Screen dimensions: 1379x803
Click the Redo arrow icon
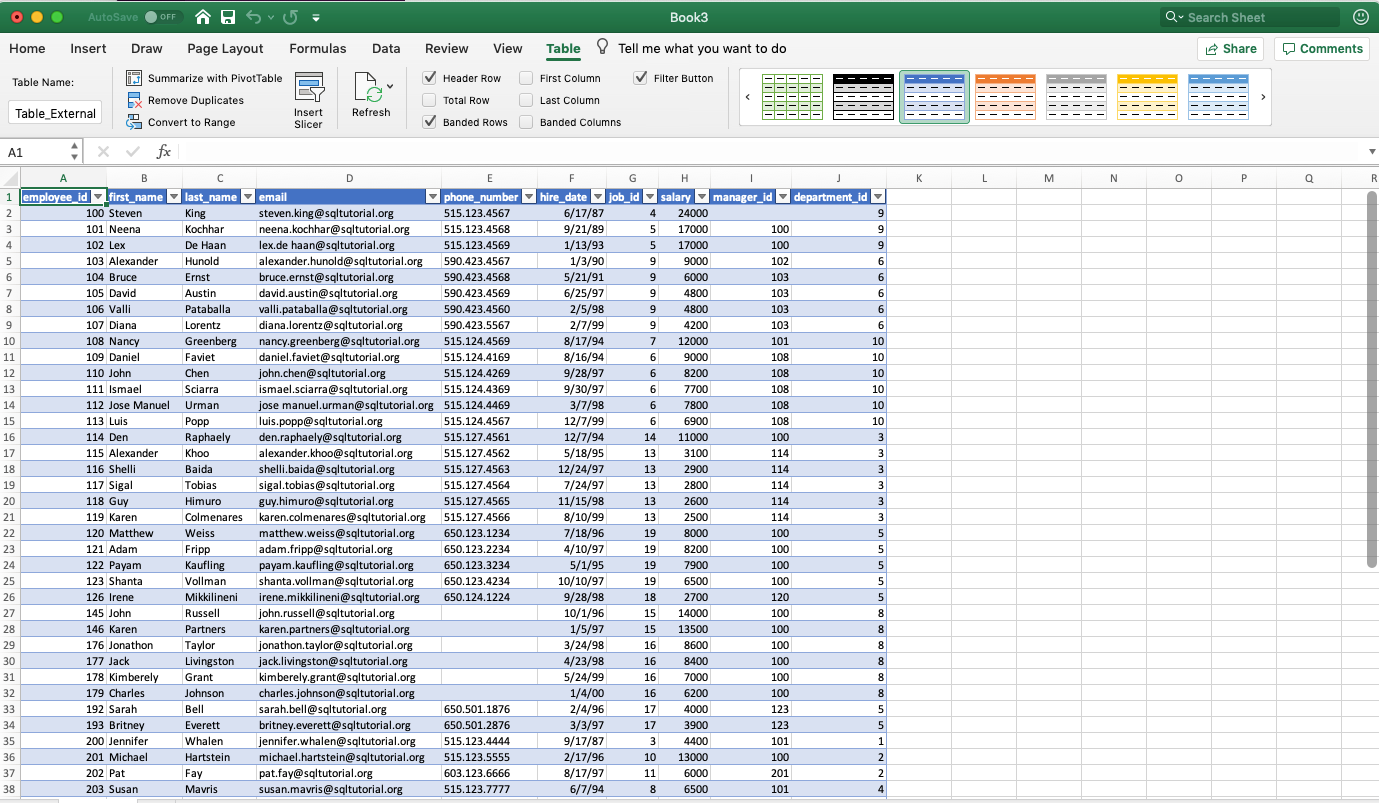click(290, 17)
